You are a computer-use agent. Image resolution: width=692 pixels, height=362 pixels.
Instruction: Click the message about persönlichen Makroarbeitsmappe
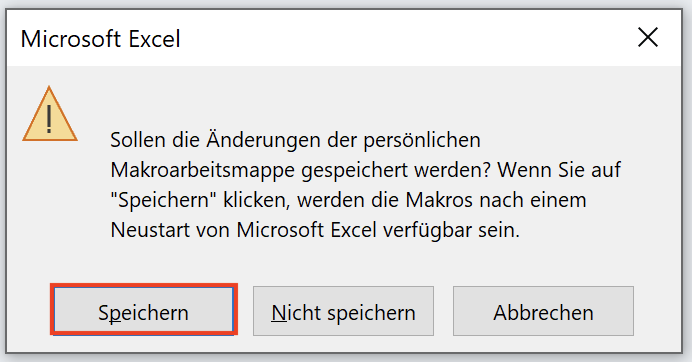365,185
